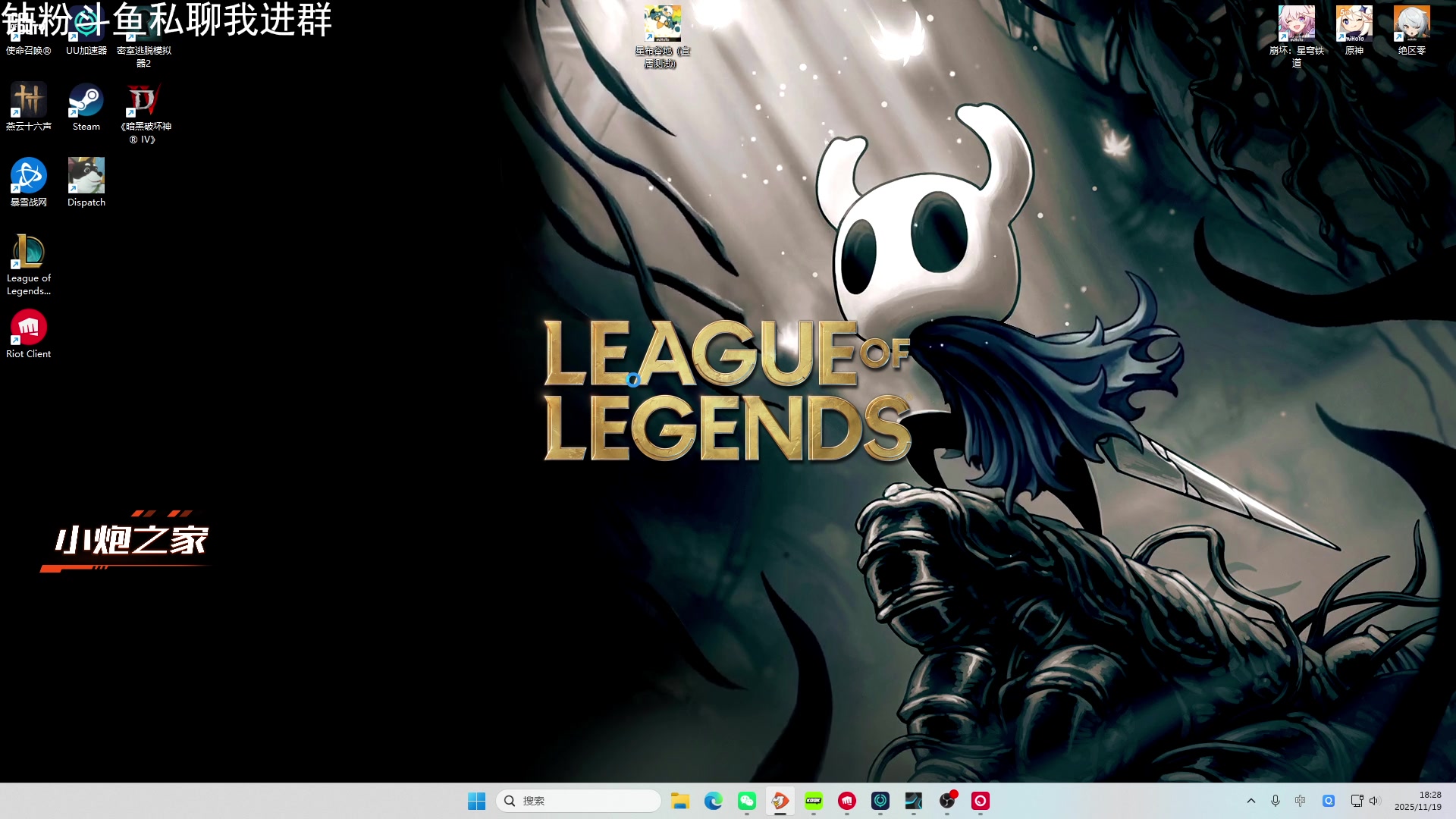Select the Dispatch desktop icon

tap(86, 177)
